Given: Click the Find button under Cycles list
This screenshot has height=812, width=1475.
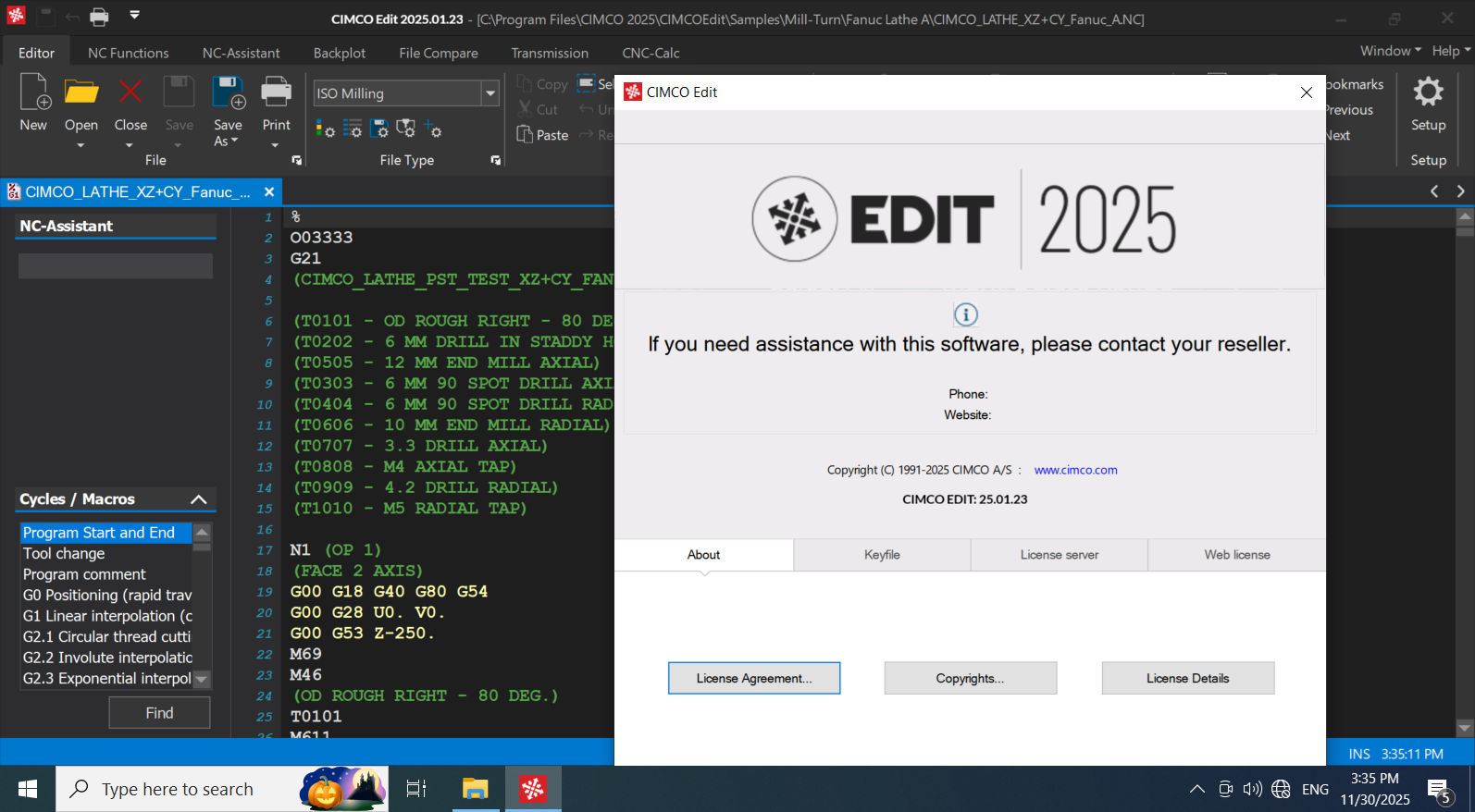Looking at the screenshot, I should pyautogui.click(x=159, y=713).
